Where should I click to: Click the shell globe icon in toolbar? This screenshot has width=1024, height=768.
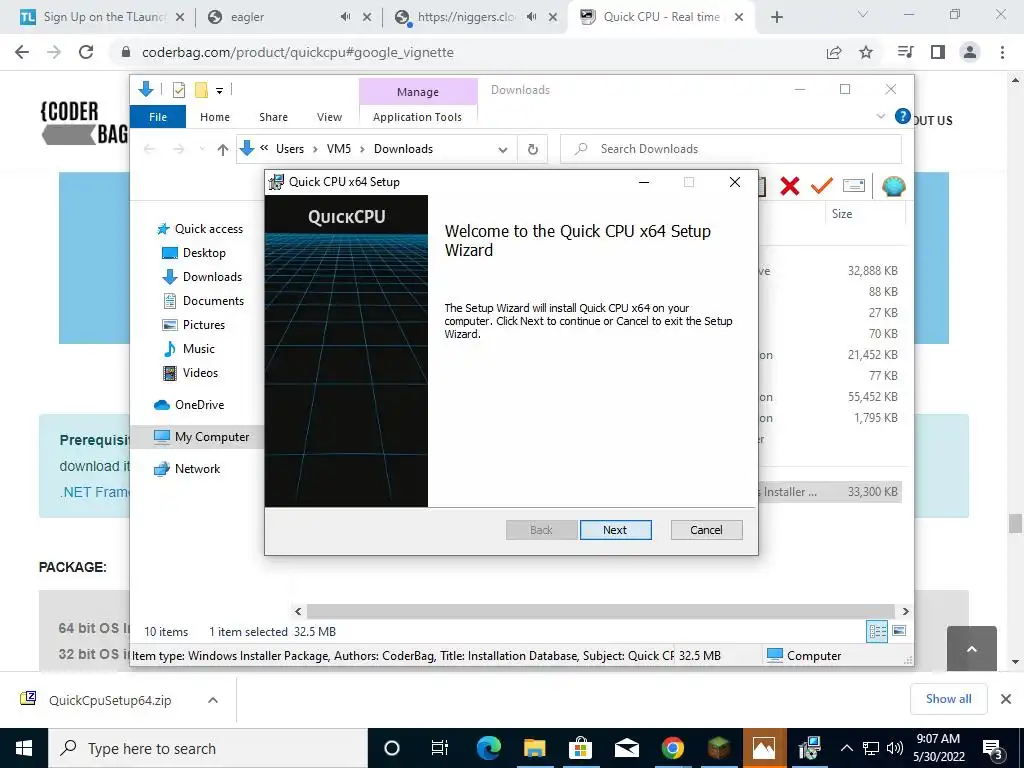[893, 186]
